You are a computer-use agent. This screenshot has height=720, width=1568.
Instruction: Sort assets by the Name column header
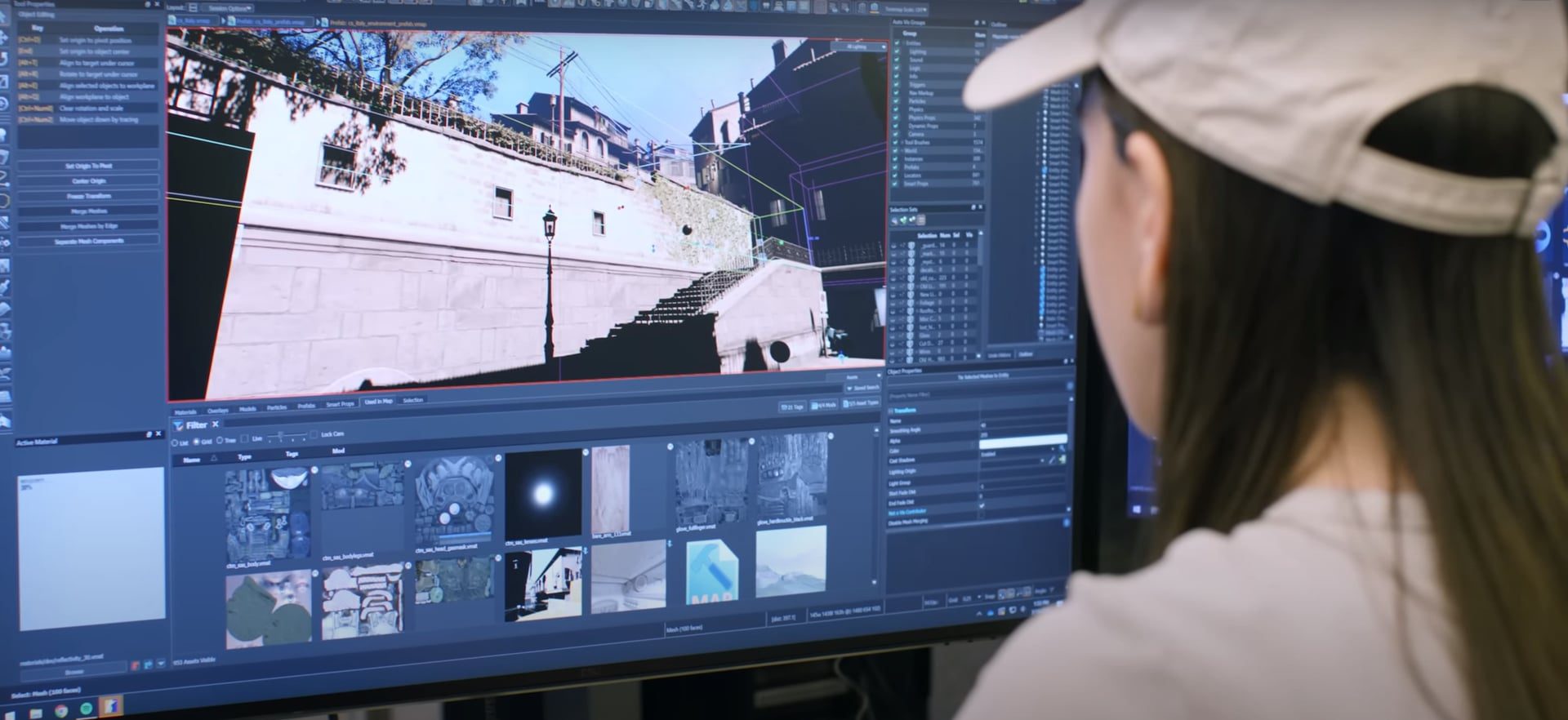[x=192, y=460]
